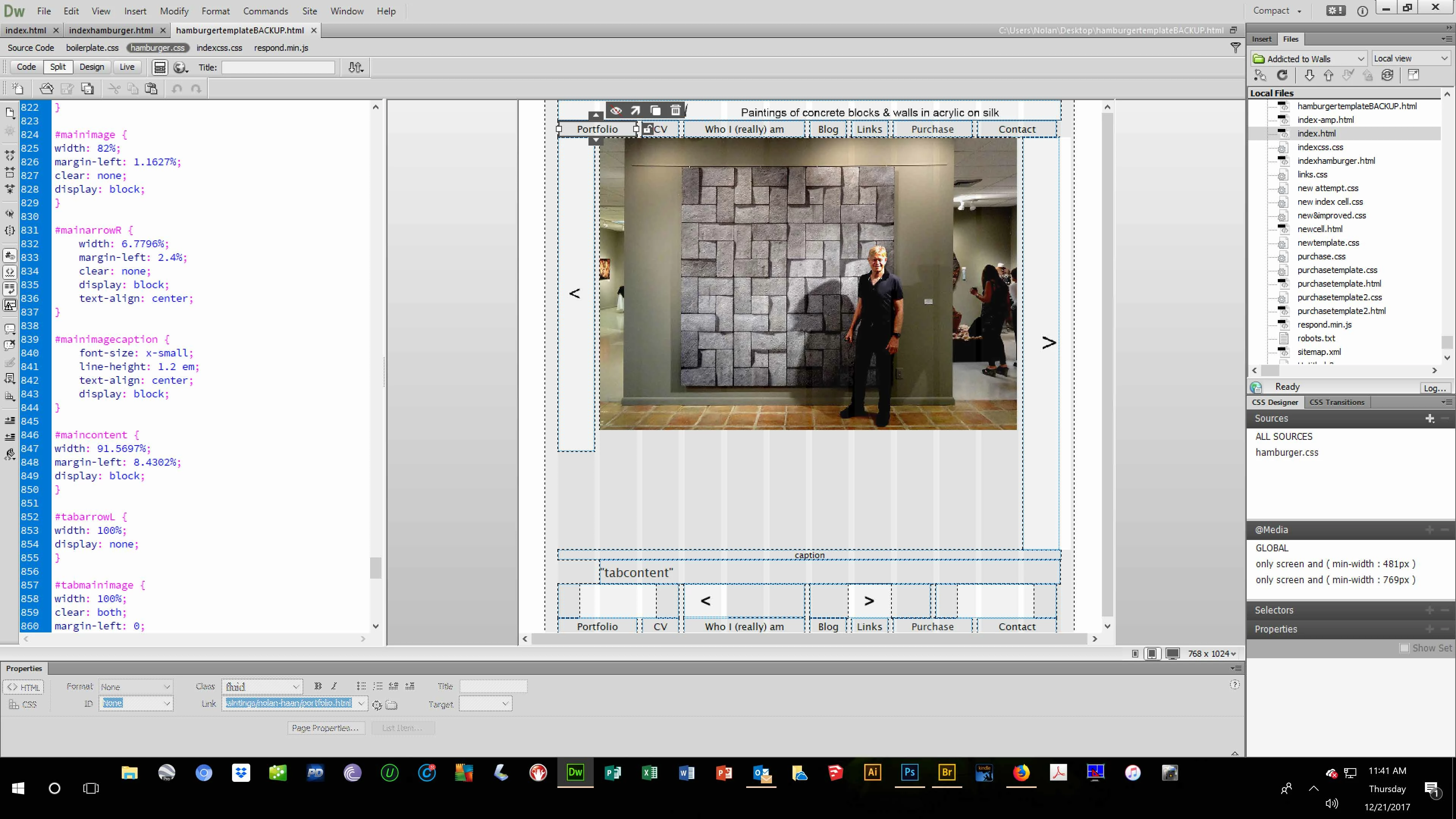Synchronize files with remote server

1387,75
